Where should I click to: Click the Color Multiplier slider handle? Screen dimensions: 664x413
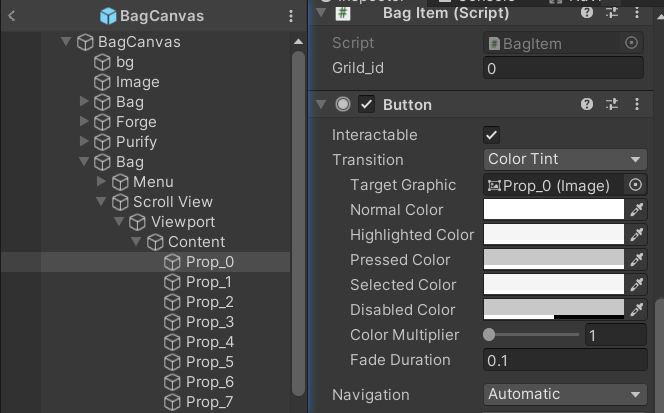click(x=489, y=335)
